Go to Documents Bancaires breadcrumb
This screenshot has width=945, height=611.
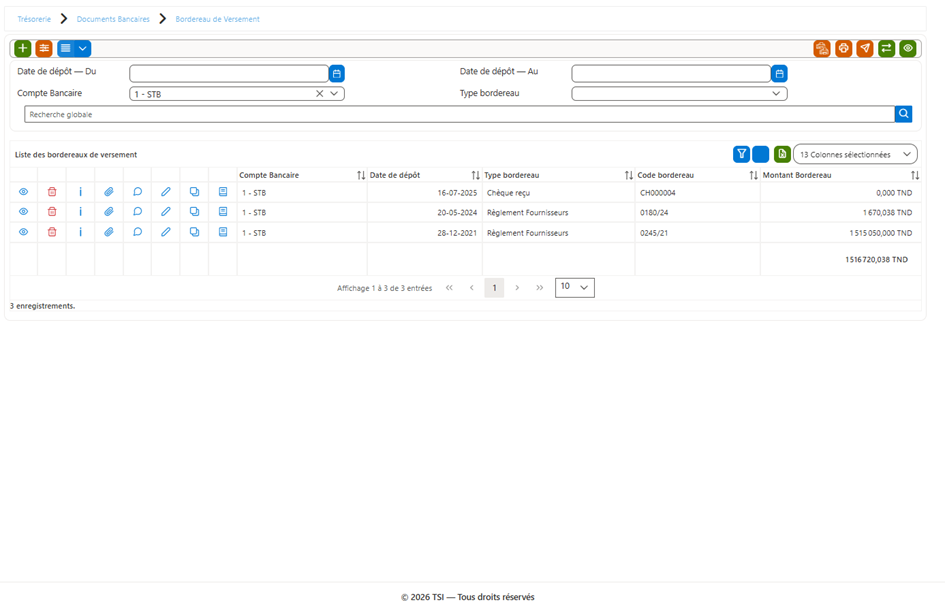click(x=113, y=19)
